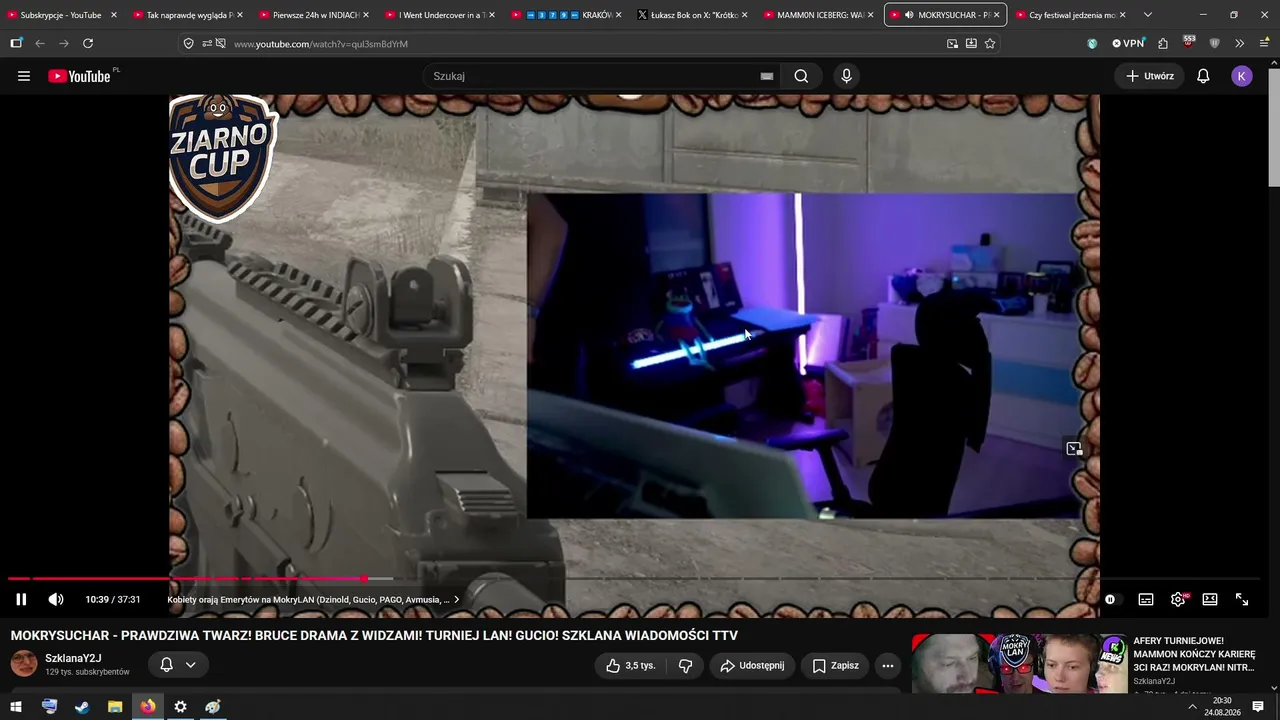Expand the chapter title 'Kobiety orają Emerytów'
Screen dimensions: 1280x720
(x=313, y=600)
